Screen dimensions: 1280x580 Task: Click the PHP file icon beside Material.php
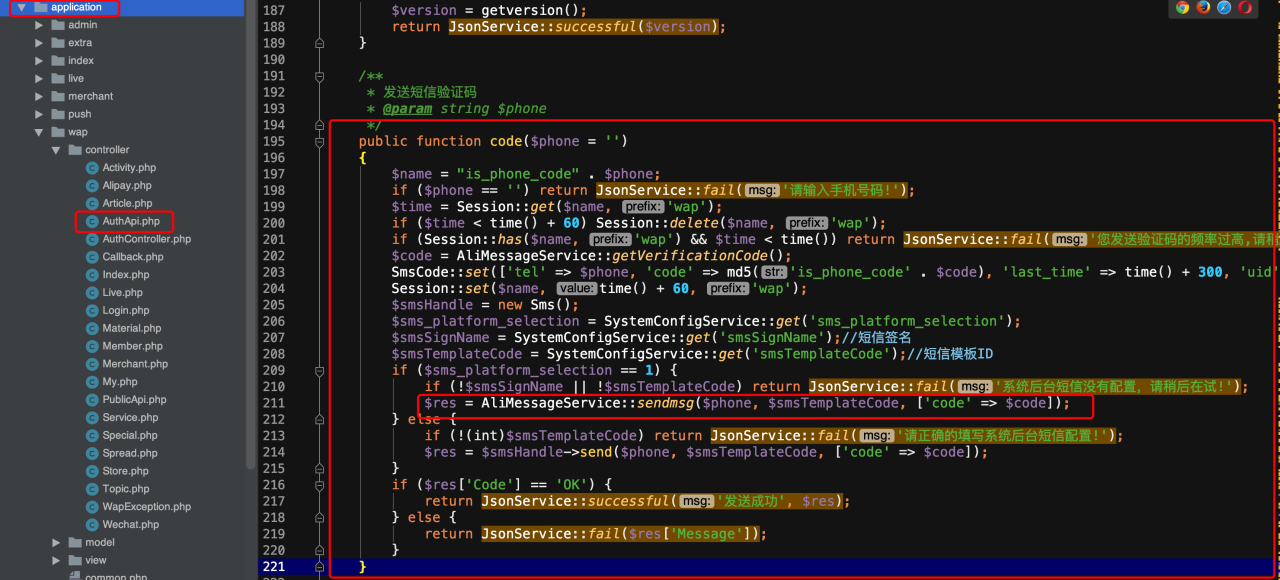pyautogui.click(x=92, y=328)
